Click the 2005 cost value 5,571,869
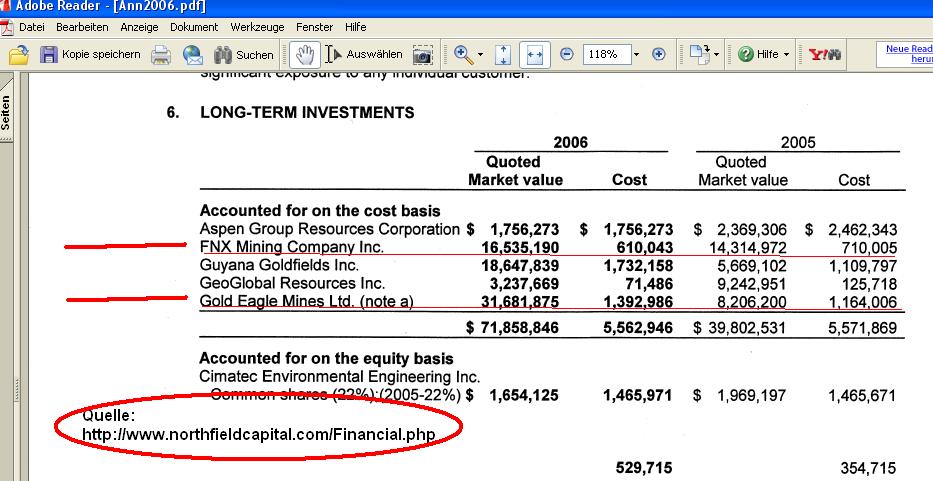 pyautogui.click(x=862, y=328)
